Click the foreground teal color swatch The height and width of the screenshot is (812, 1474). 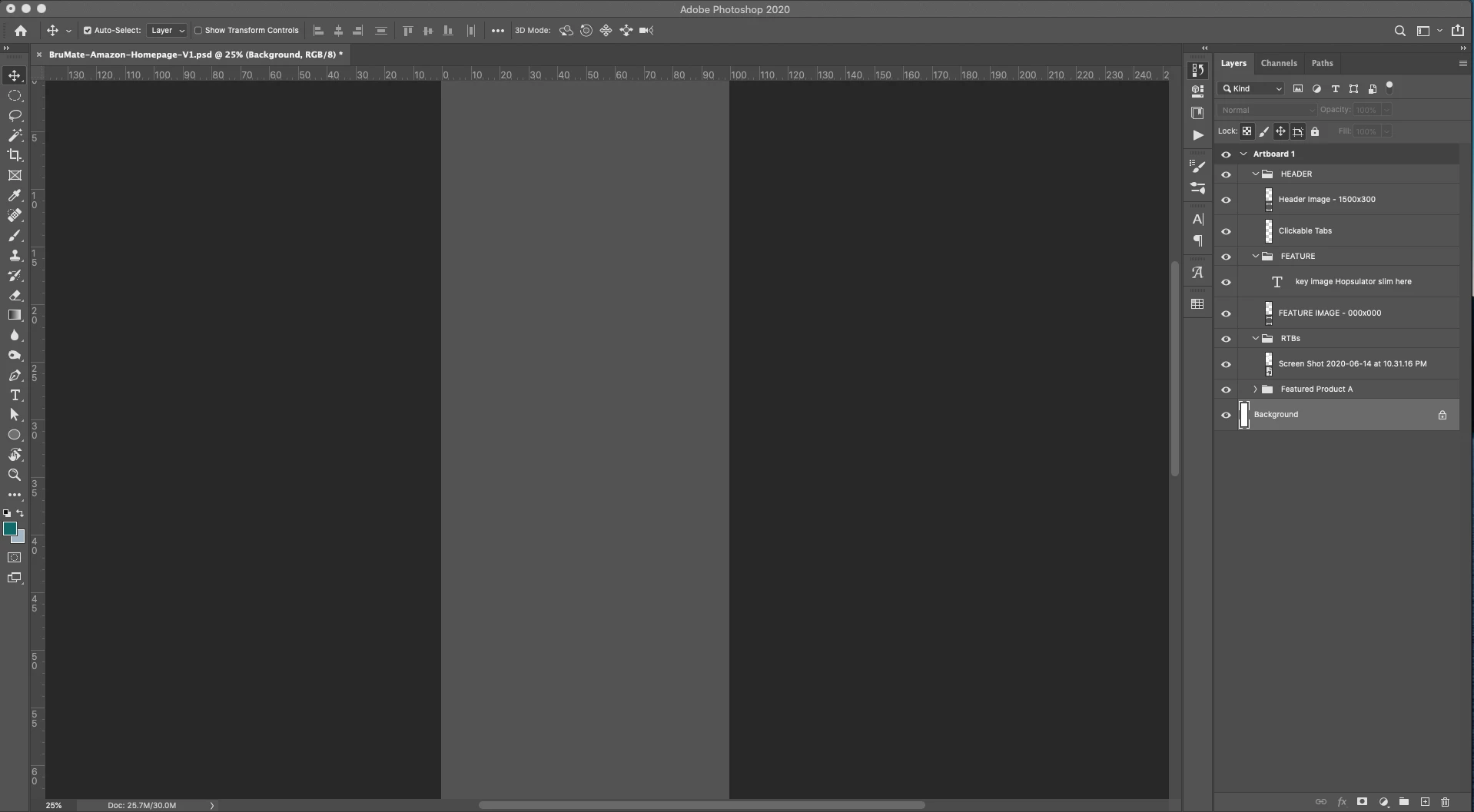pos(9,529)
